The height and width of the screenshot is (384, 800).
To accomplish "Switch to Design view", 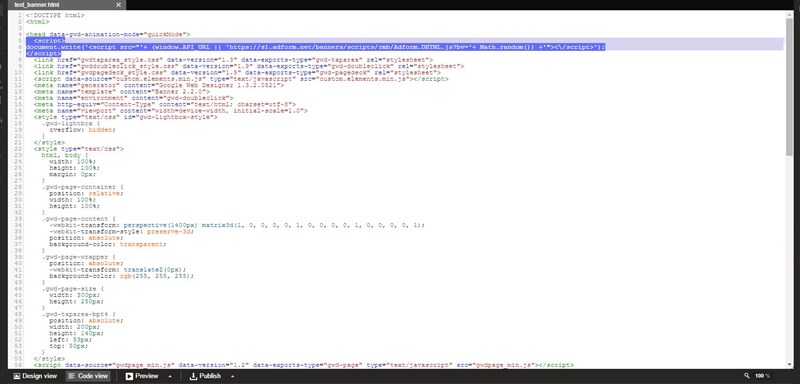I will coord(35,376).
